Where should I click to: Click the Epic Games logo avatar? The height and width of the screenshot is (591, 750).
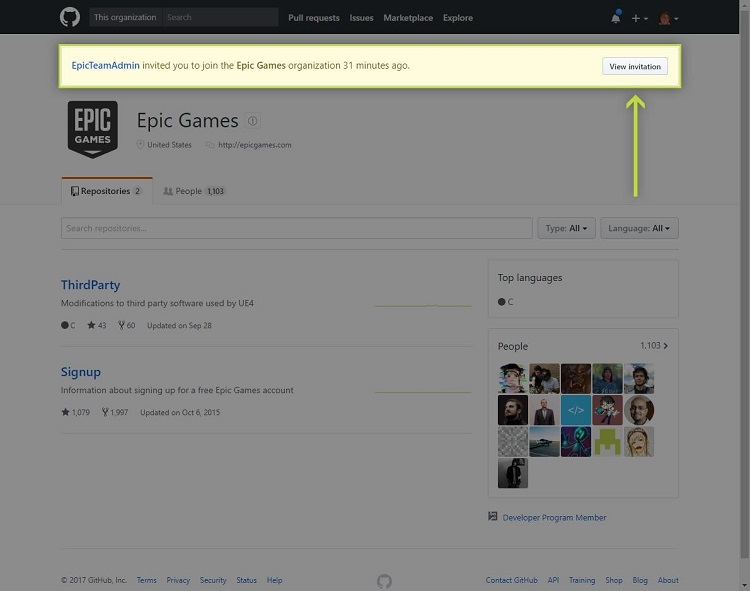tap(92, 129)
